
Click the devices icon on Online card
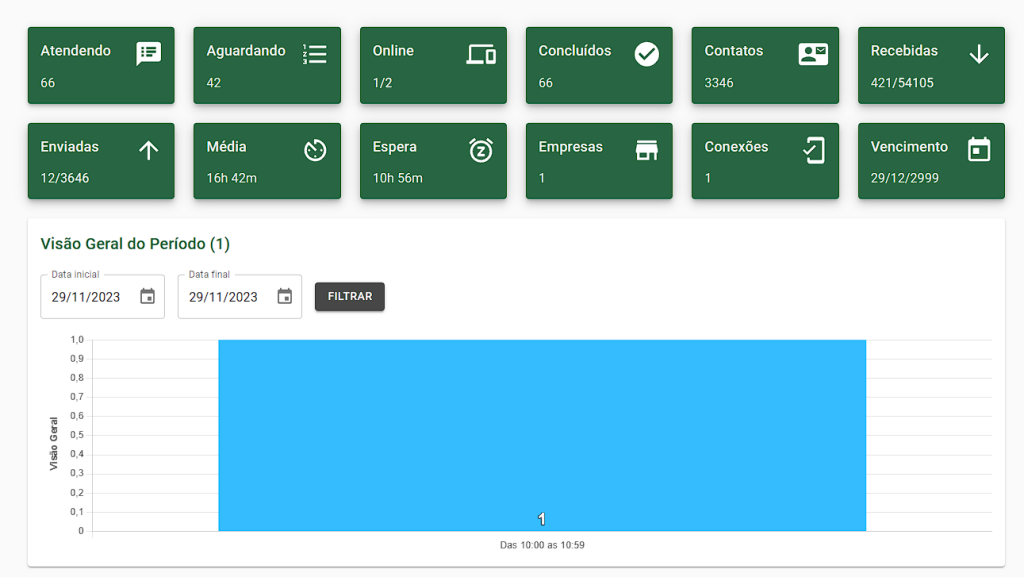(481, 54)
